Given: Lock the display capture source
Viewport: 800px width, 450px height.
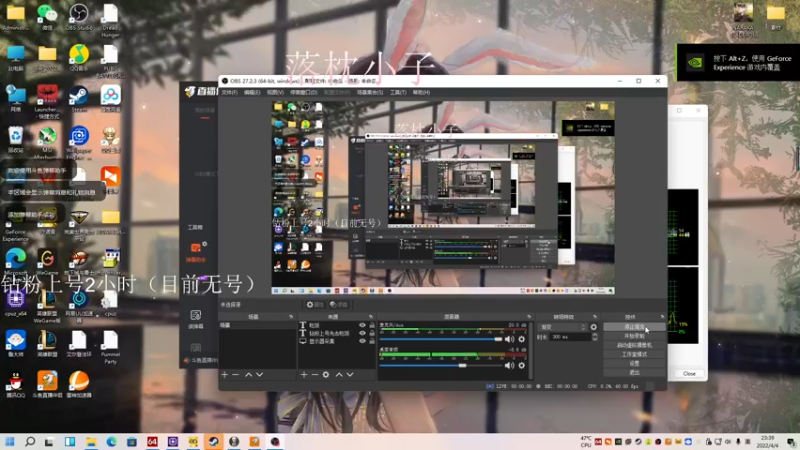Looking at the screenshot, I should (372, 341).
